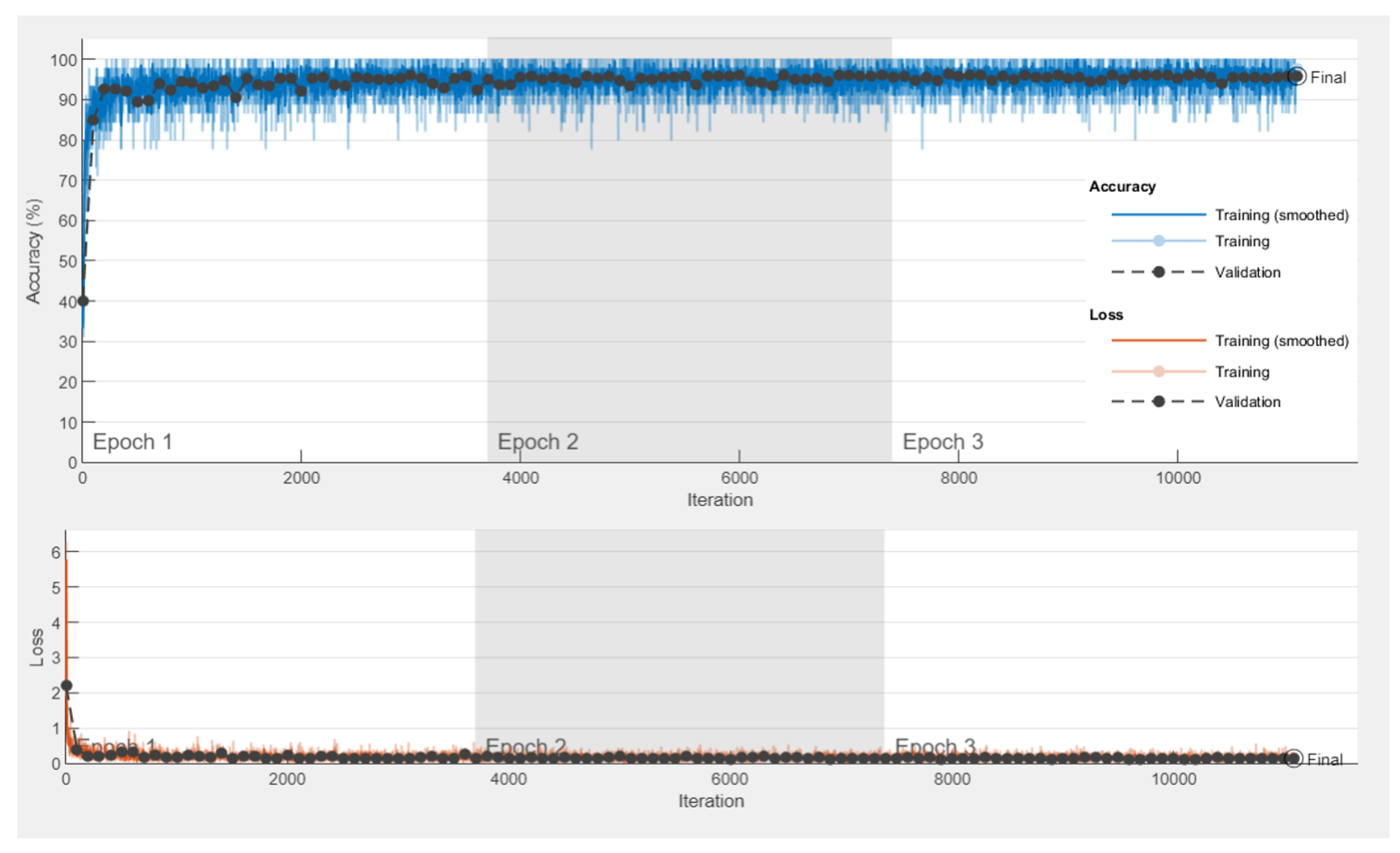The height and width of the screenshot is (853, 1400).
Task: Click the 100 tick label on accuracy axis
Action: tap(63, 60)
